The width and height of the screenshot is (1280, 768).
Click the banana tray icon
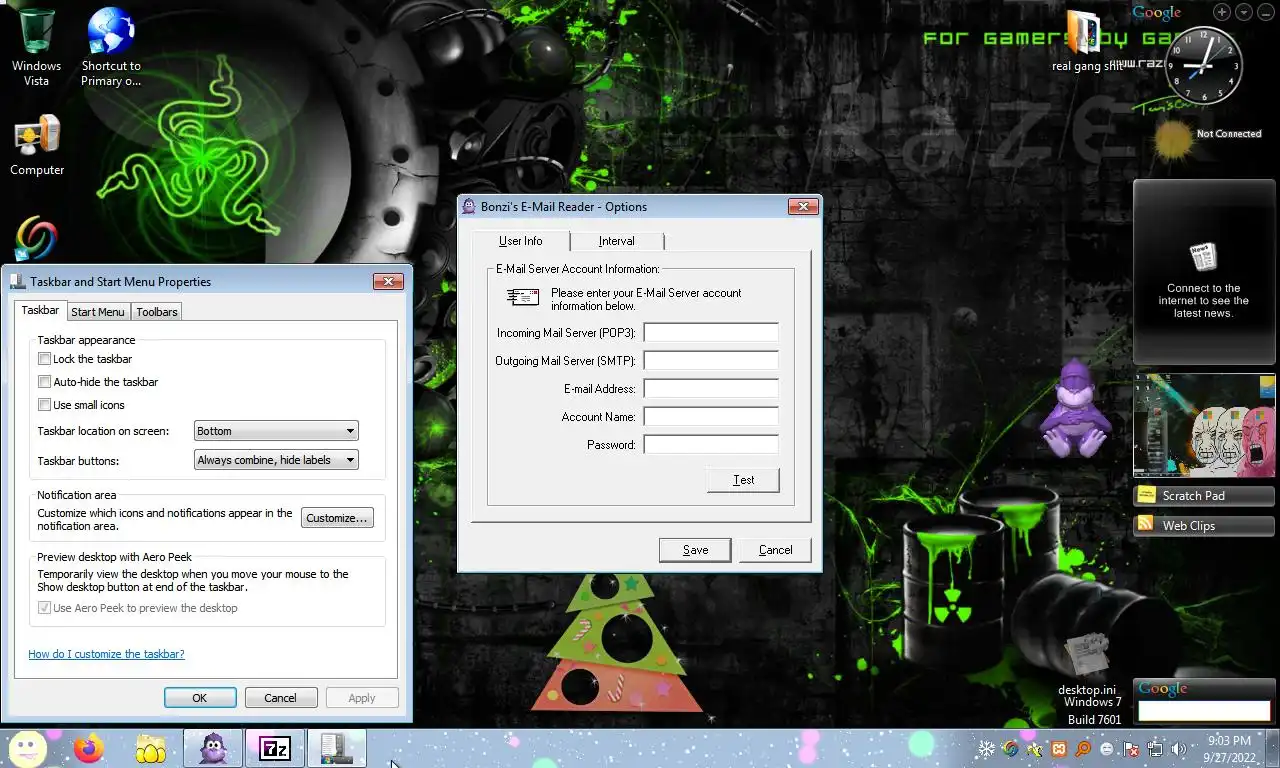click(1035, 749)
